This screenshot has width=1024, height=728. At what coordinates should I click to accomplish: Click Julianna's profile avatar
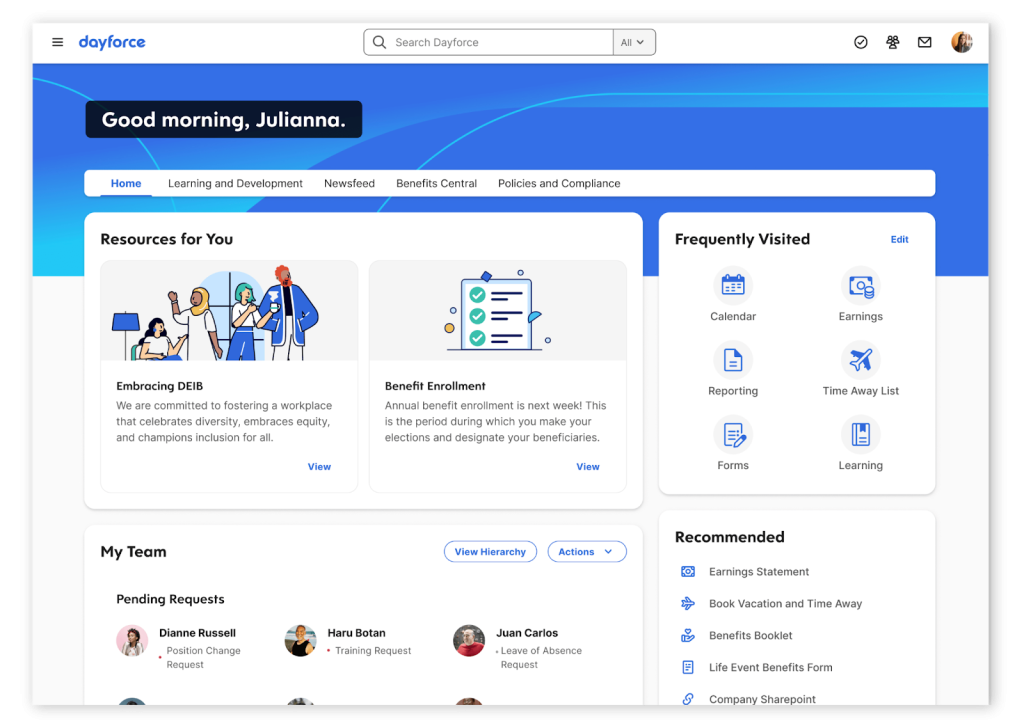[x=961, y=42]
